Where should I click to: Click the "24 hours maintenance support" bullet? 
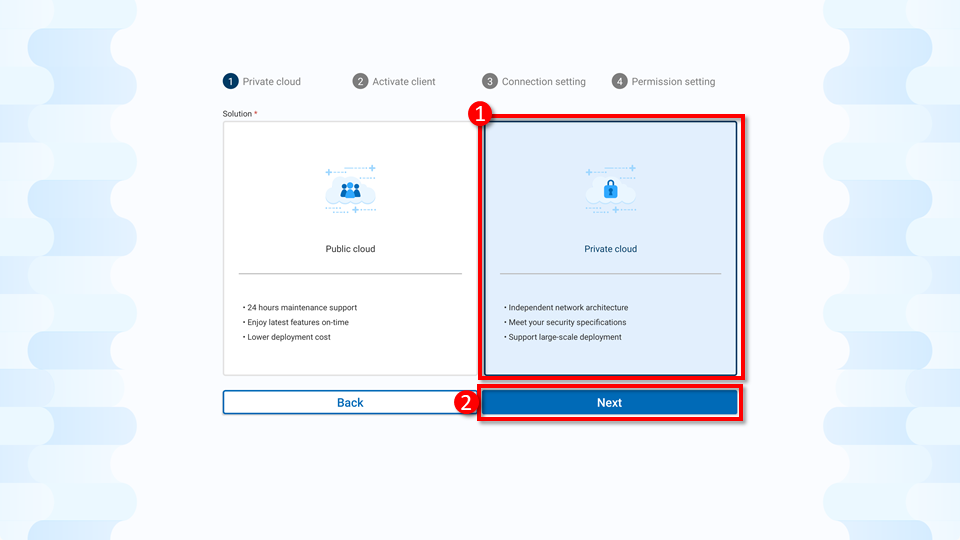(x=301, y=308)
